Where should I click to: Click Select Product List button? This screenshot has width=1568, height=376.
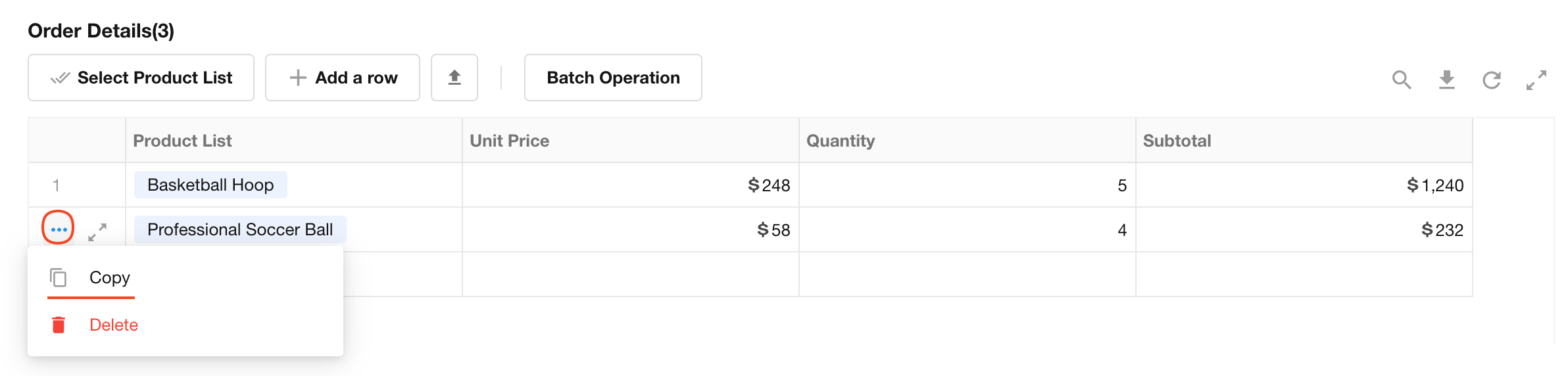(x=141, y=78)
